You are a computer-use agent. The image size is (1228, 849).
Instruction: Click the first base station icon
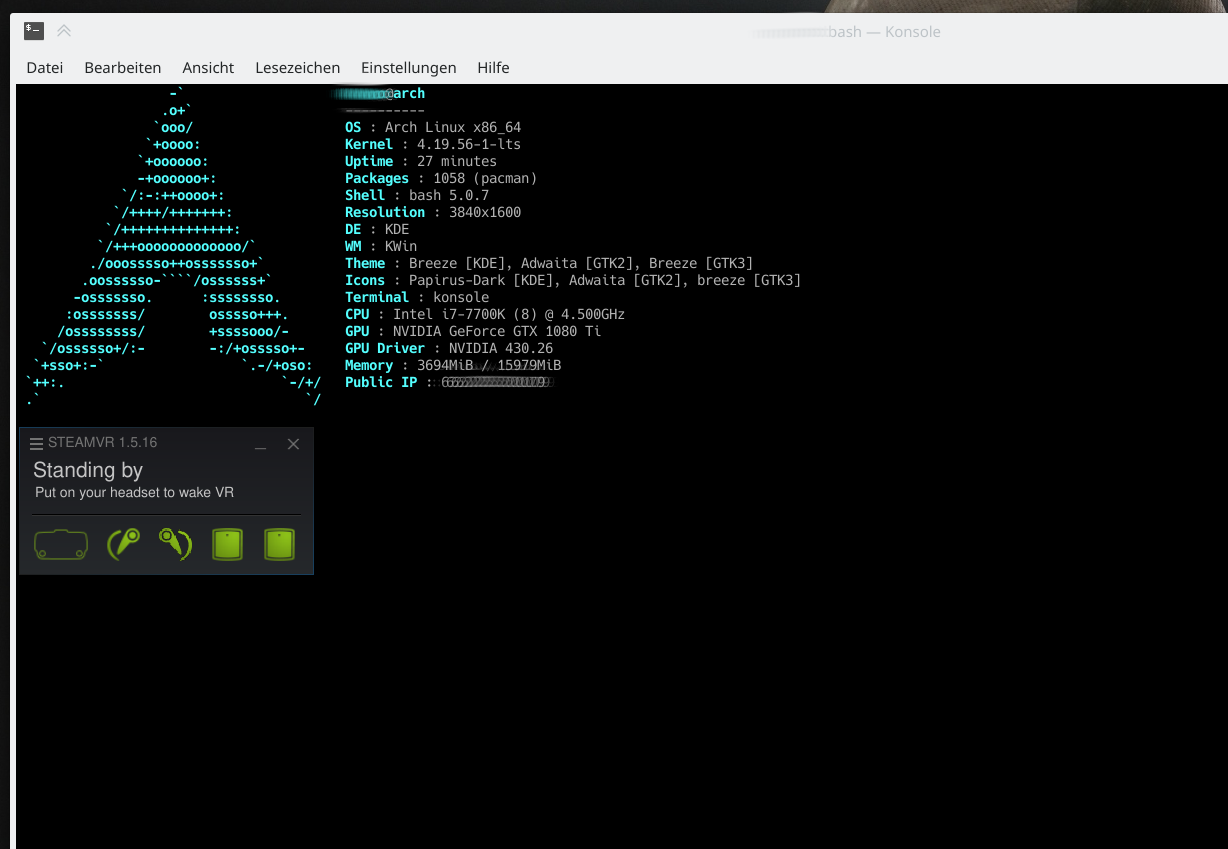(x=228, y=545)
